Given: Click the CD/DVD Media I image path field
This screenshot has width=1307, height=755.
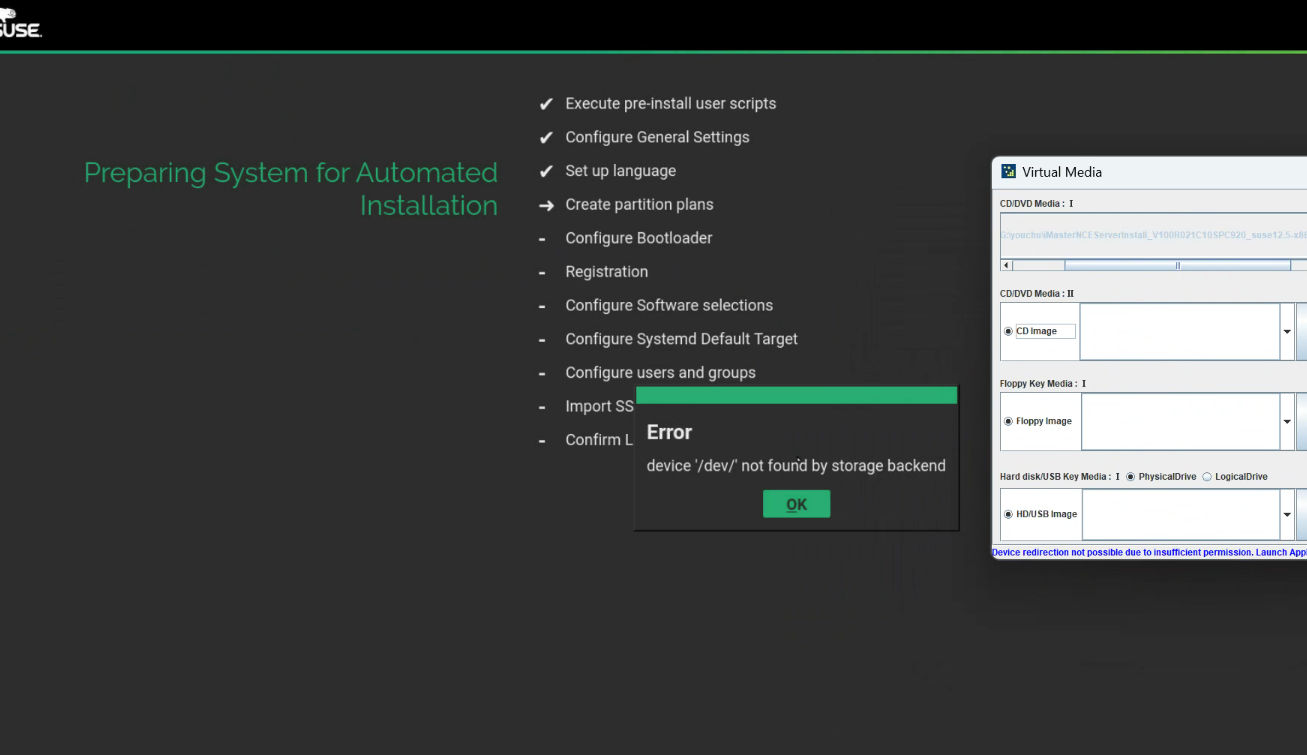Looking at the screenshot, I should tap(1153, 236).
